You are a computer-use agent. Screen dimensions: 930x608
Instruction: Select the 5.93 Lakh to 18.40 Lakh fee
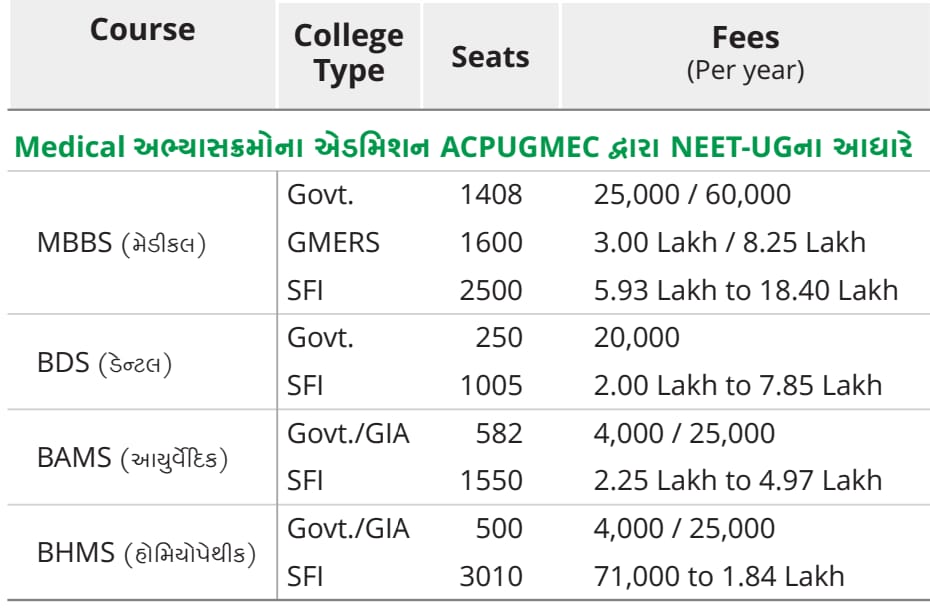point(746,291)
